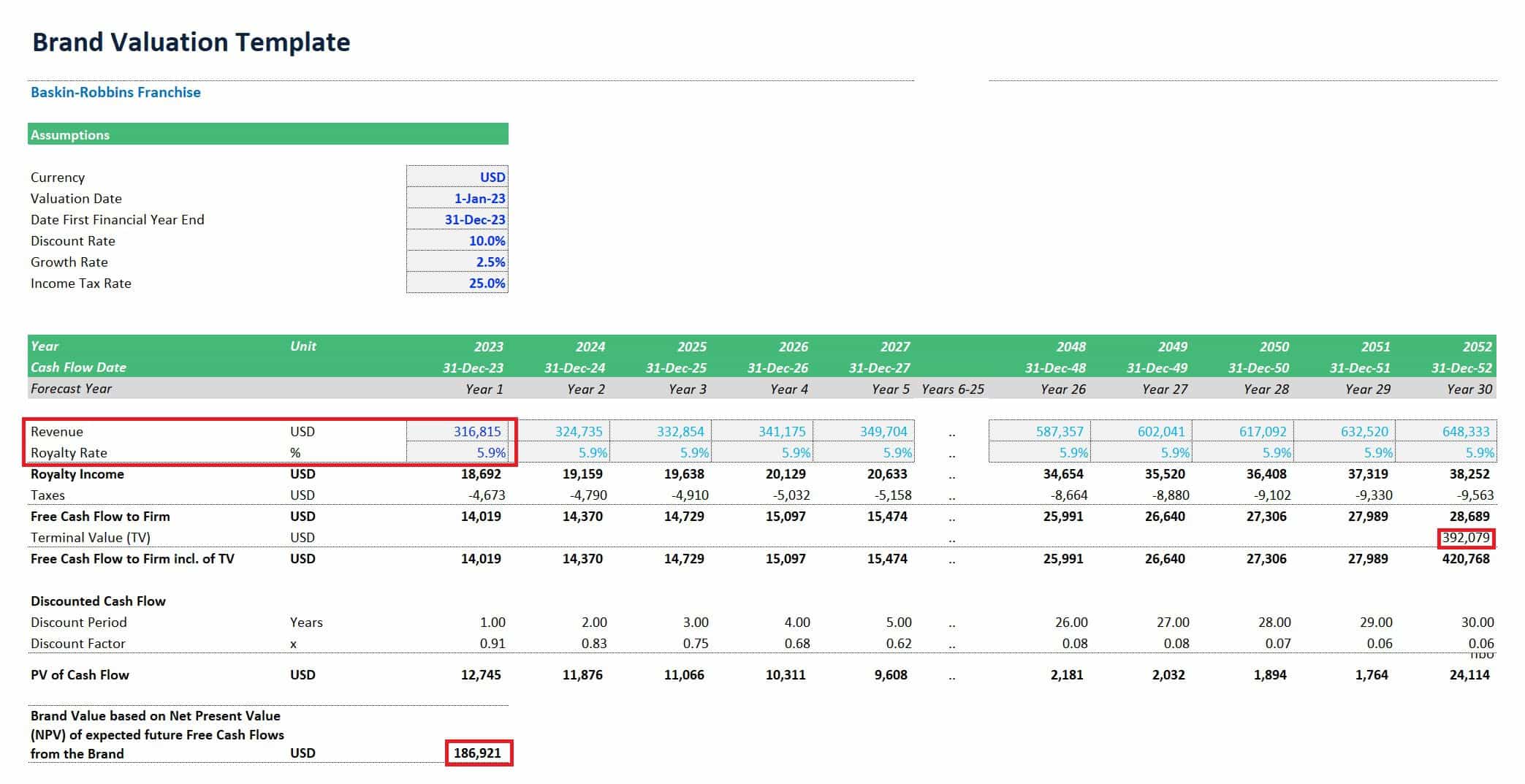Click the Brand Valuation Template title
Screen dimensions: 1525x784
pyautogui.click(x=191, y=42)
